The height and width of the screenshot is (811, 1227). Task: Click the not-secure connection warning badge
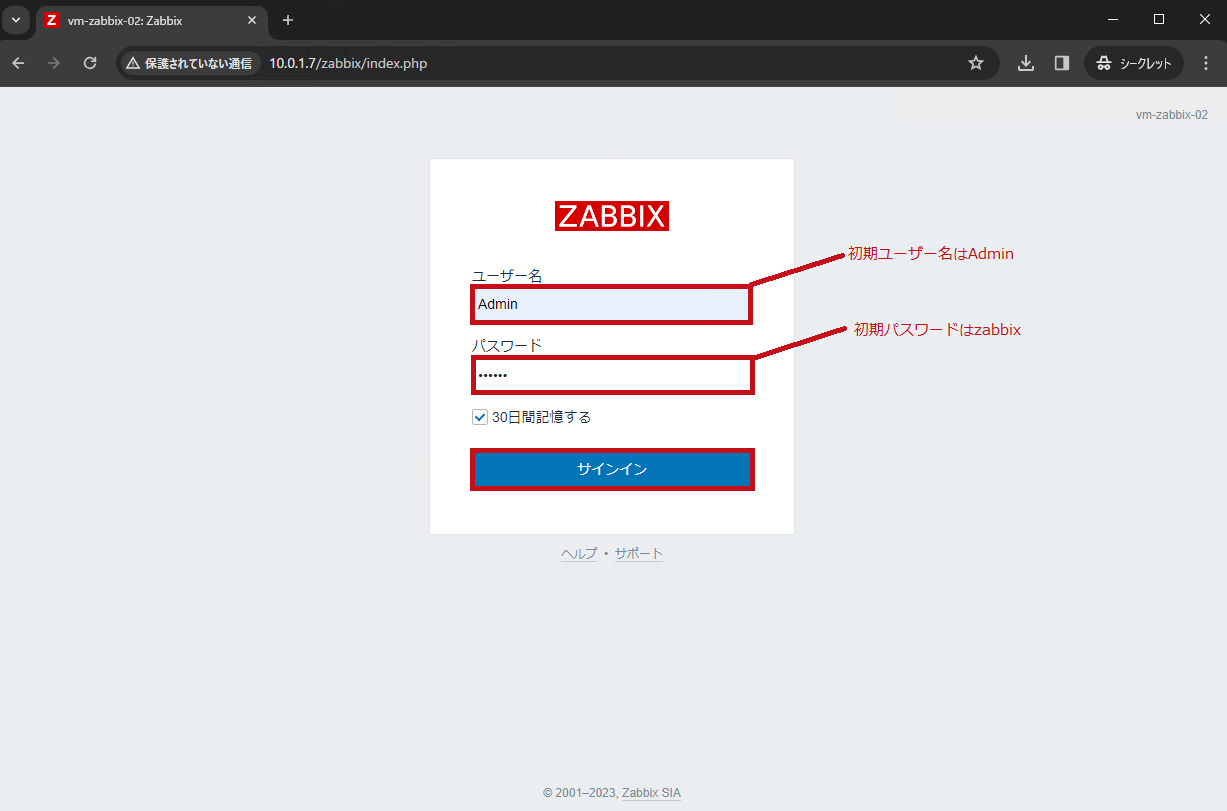tap(189, 63)
